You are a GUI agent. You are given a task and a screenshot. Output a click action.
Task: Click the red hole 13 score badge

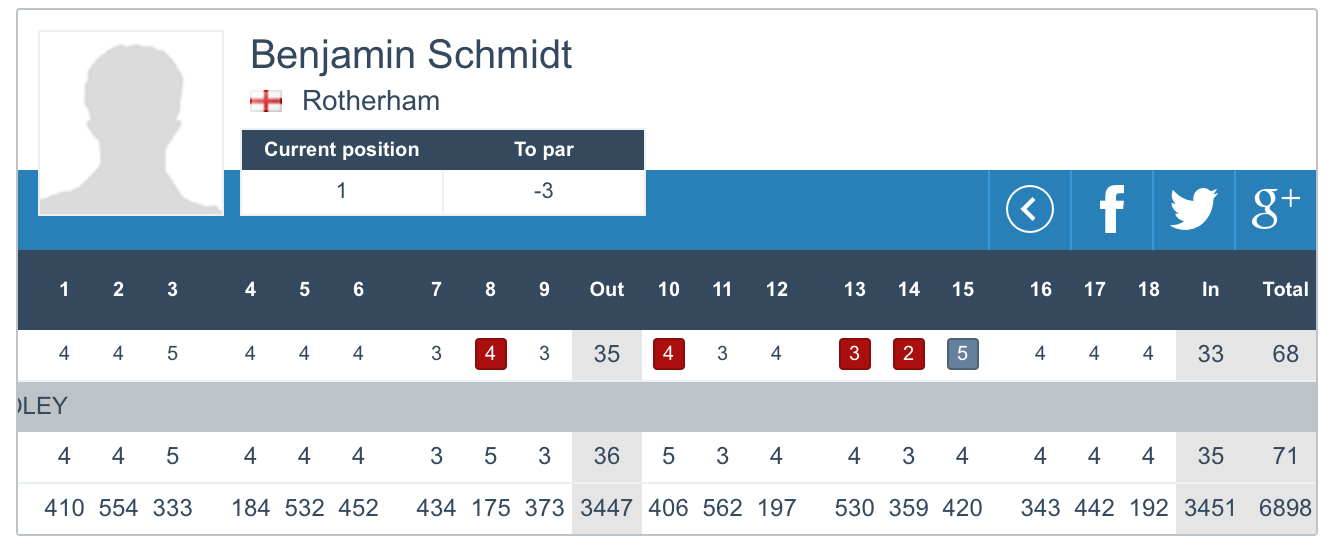[854, 355]
